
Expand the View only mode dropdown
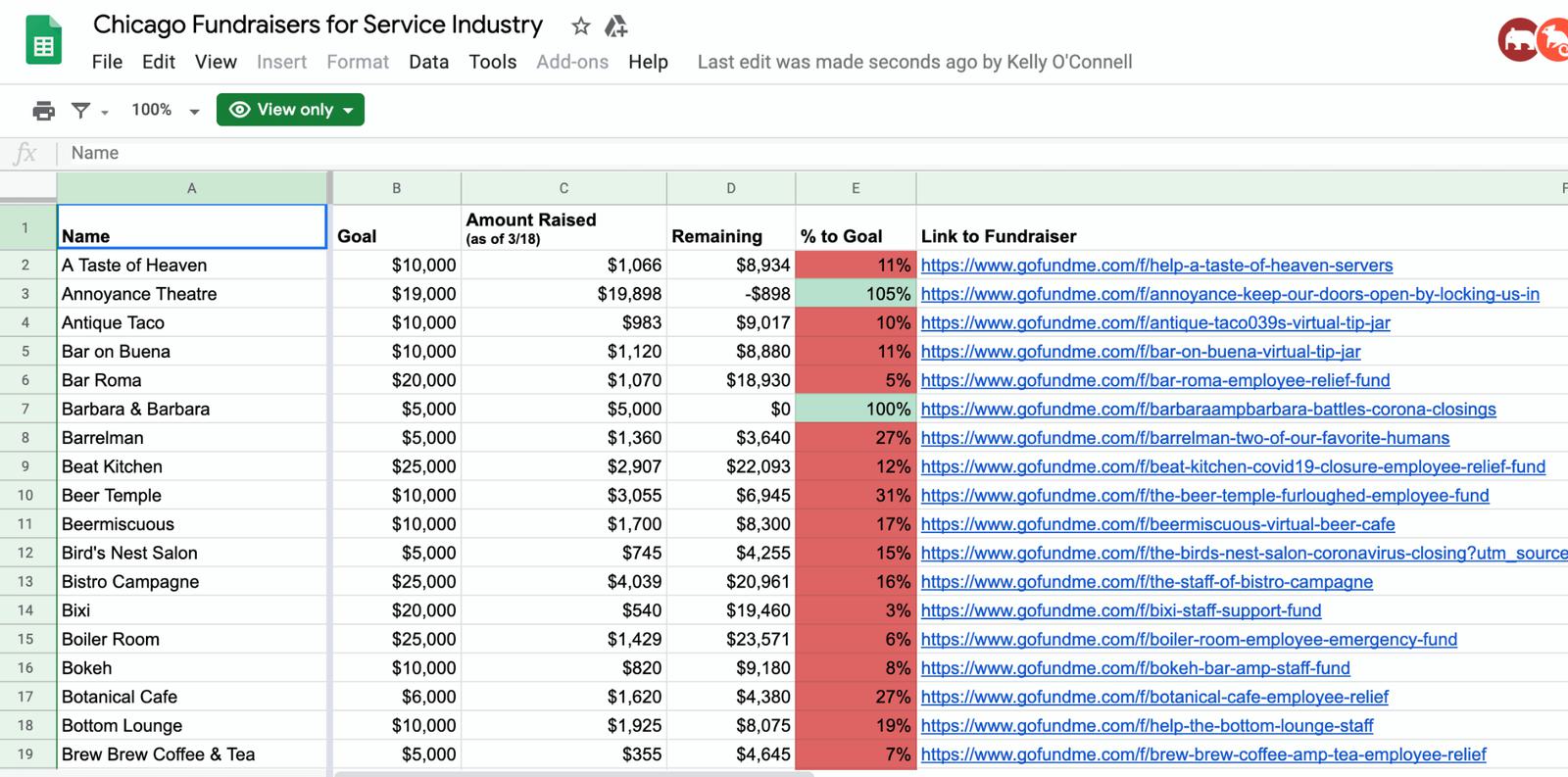pos(290,110)
